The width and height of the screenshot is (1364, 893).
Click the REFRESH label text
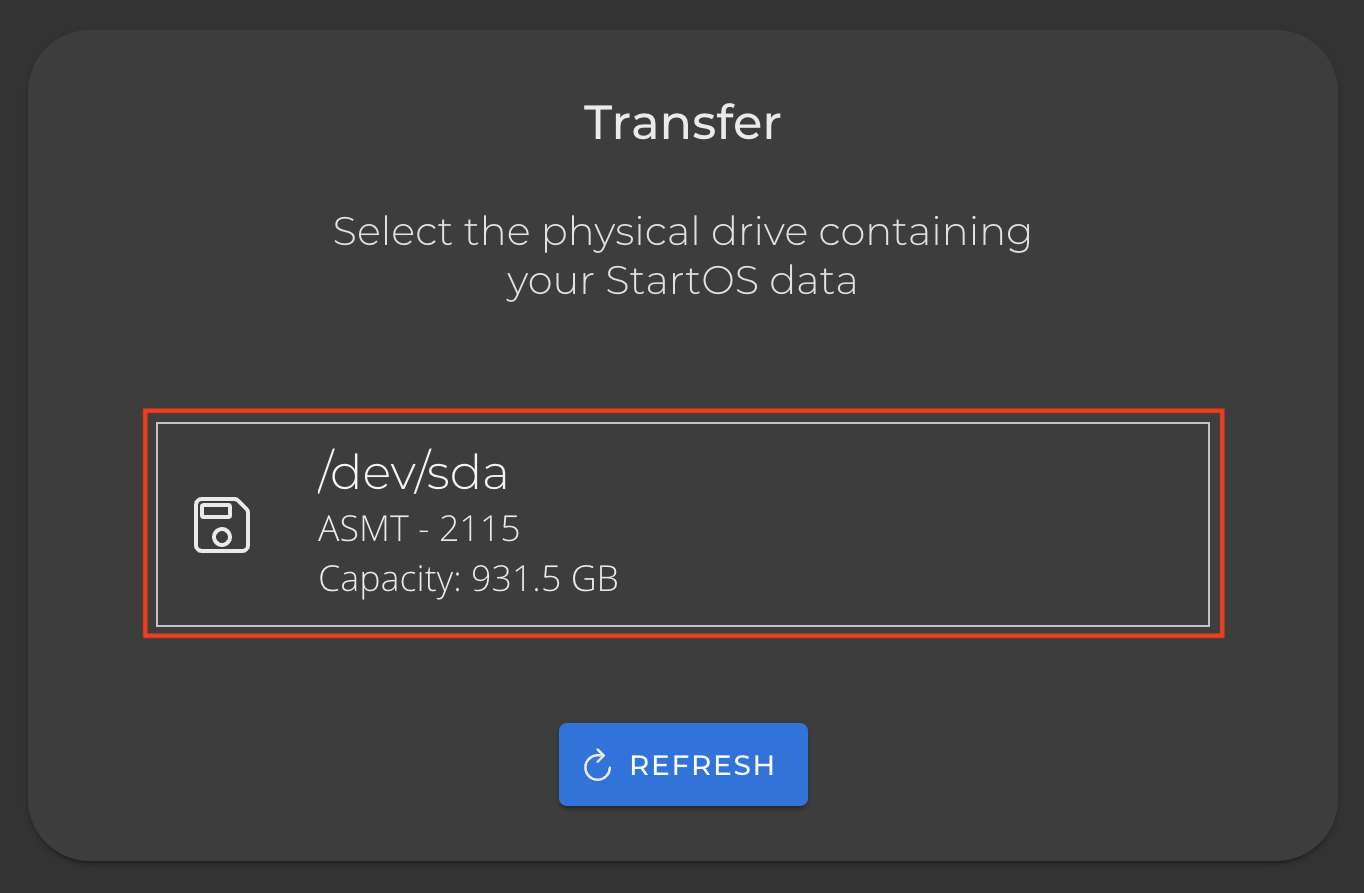[702, 766]
